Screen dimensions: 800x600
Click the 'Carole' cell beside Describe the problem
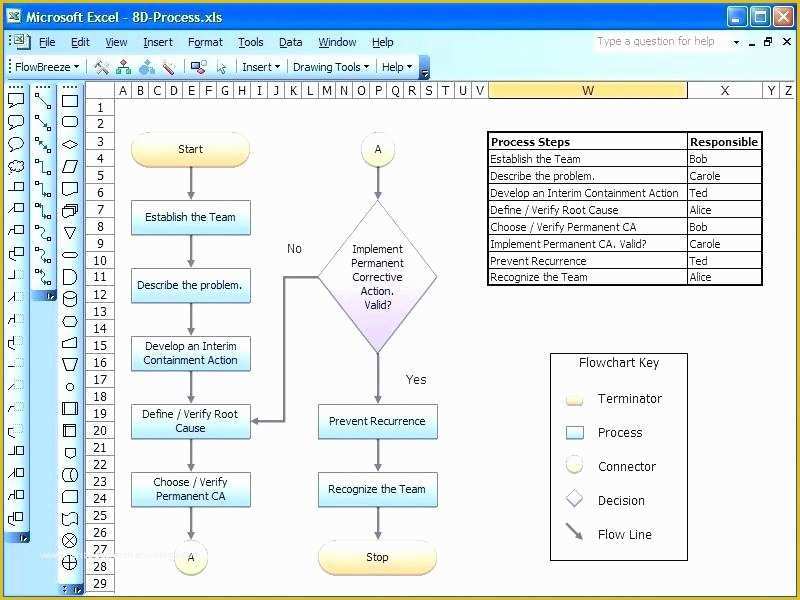[724, 176]
